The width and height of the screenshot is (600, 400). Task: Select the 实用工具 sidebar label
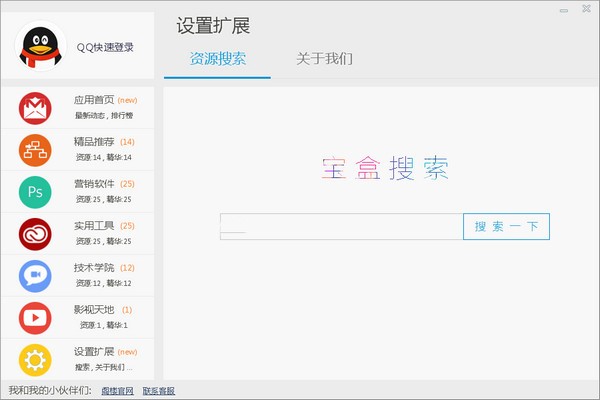click(94, 226)
